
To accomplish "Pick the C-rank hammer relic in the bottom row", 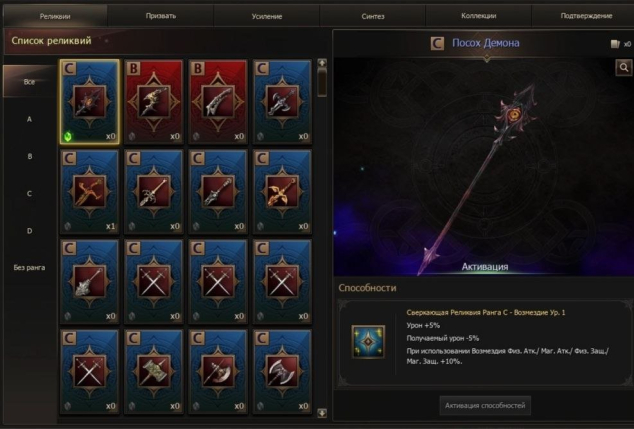I will tap(154, 372).
